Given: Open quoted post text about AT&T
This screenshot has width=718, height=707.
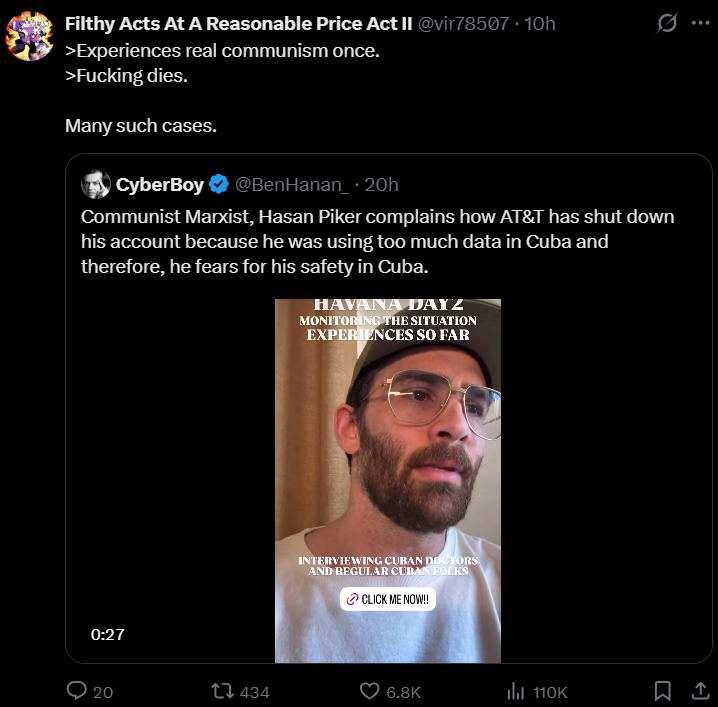Looking at the screenshot, I should pos(378,241).
